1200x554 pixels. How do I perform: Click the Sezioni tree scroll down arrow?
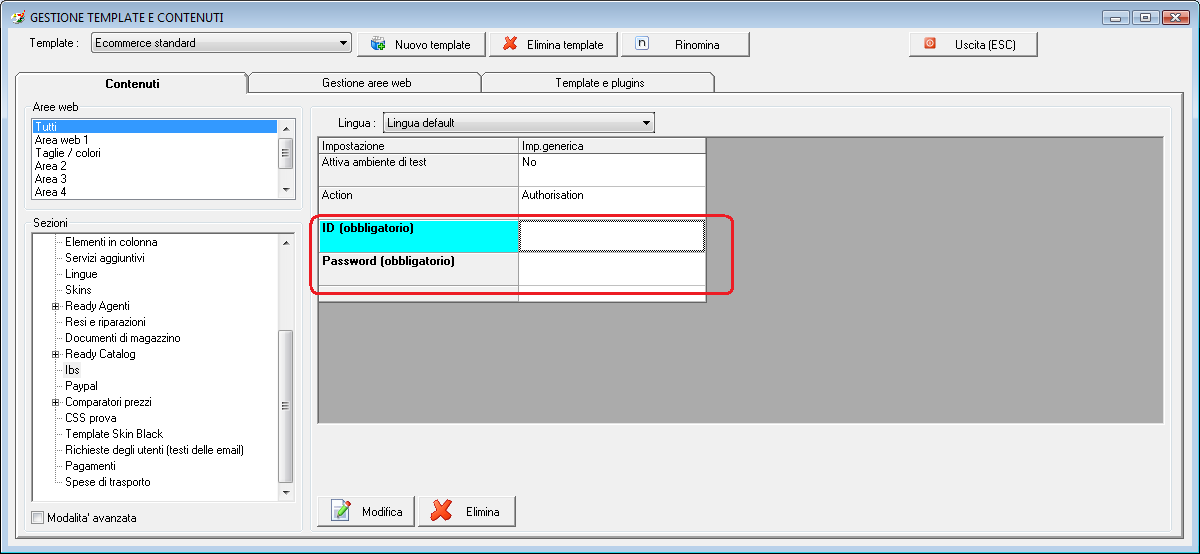point(285,492)
